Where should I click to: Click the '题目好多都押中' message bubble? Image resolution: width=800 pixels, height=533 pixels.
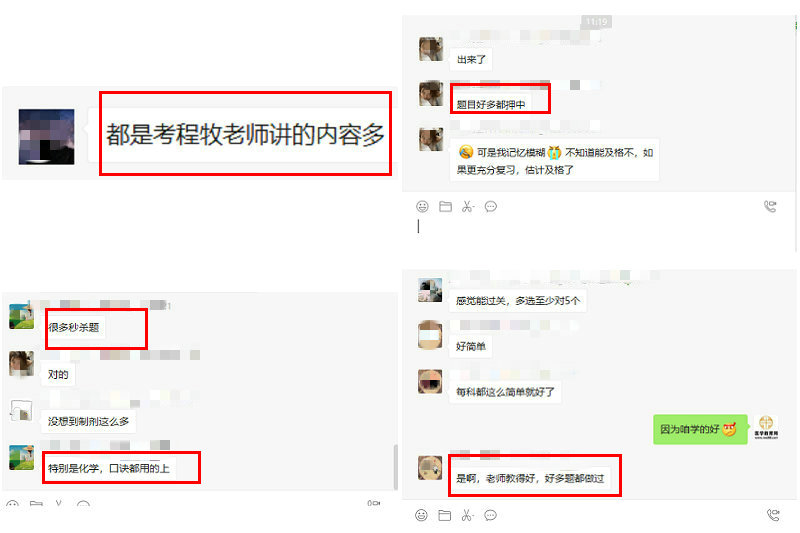point(490,104)
